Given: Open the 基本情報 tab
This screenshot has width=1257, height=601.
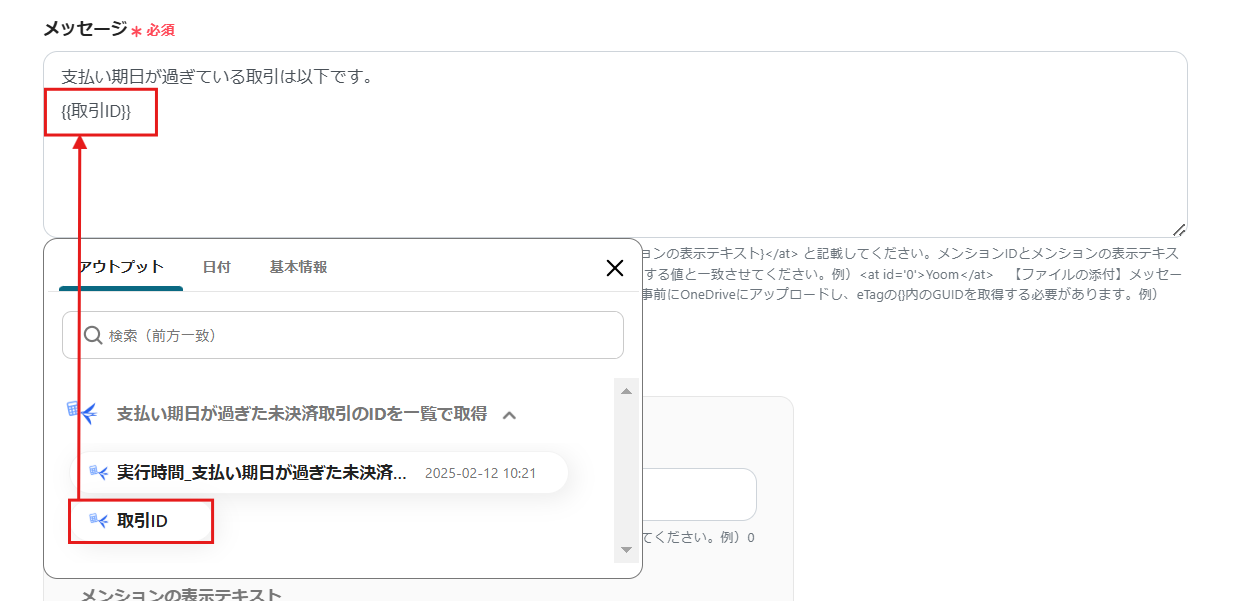Looking at the screenshot, I should click(x=298, y=267).
